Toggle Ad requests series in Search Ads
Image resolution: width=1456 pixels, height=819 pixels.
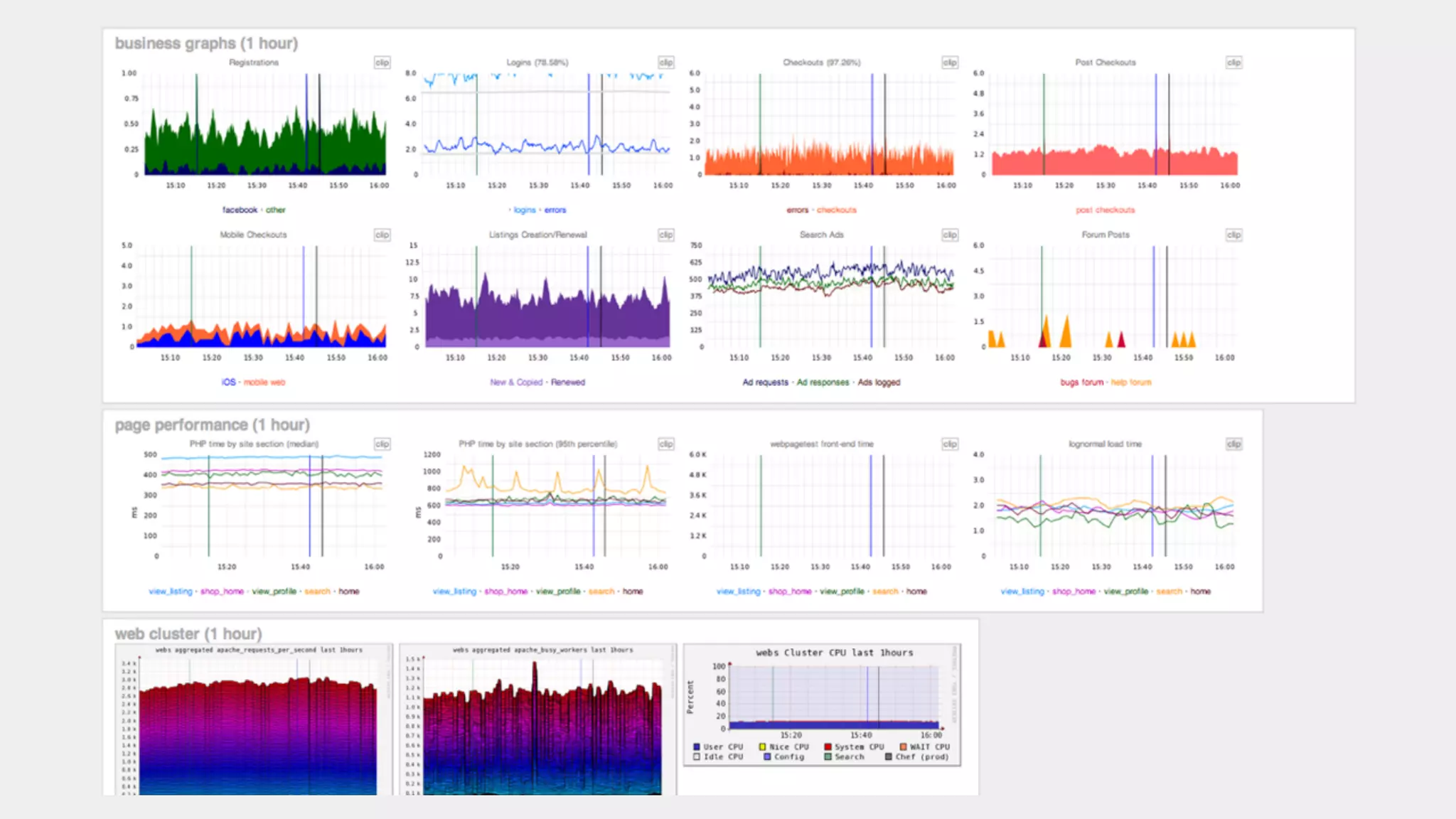pos(765,382)
